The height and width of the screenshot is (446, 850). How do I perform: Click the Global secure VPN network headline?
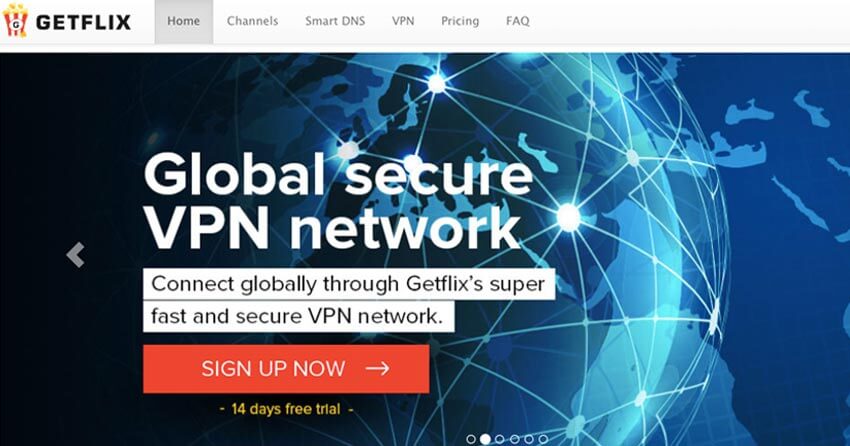tap(338, 201)
